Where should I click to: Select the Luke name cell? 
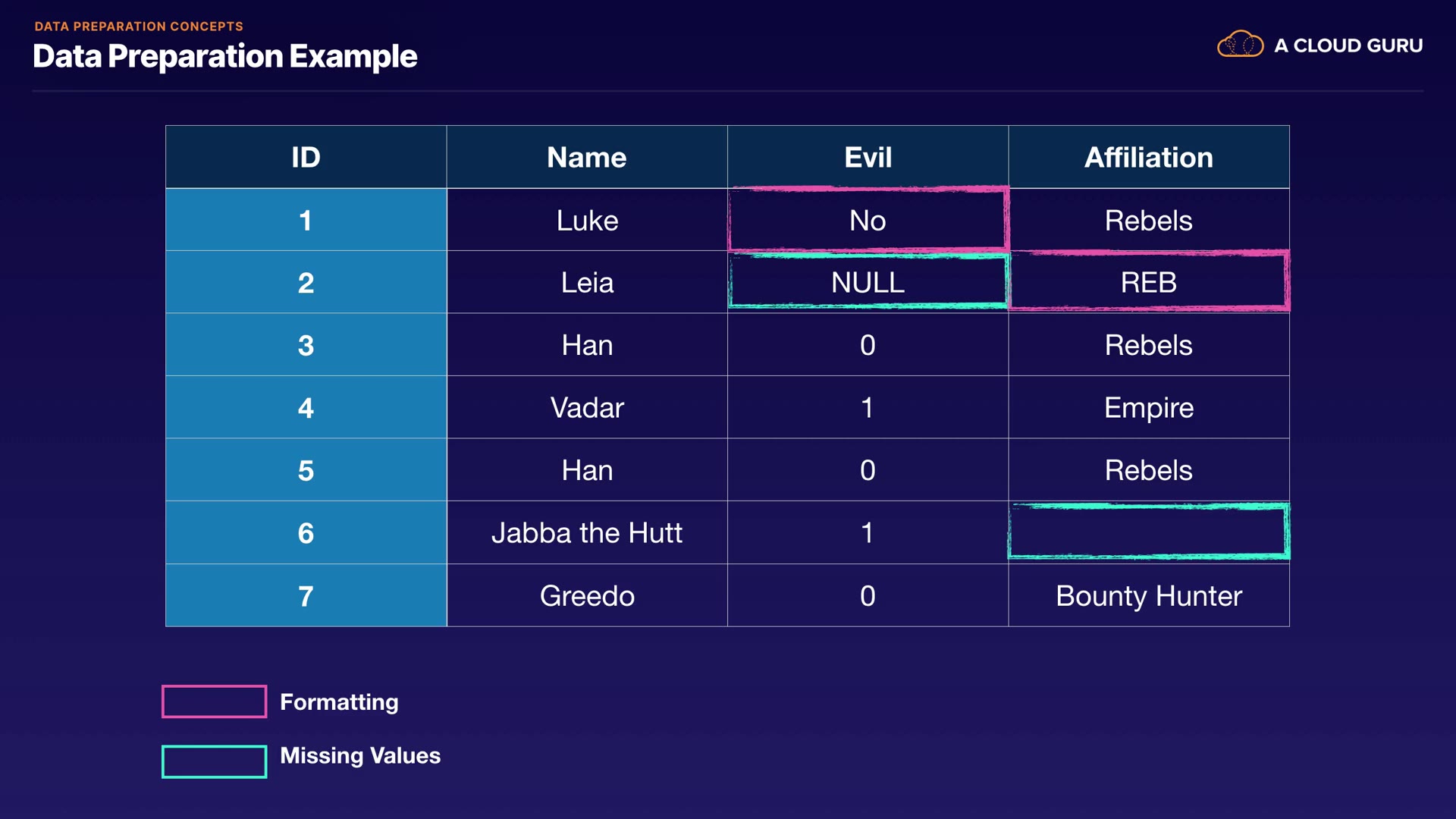click(x=586, y=220)
